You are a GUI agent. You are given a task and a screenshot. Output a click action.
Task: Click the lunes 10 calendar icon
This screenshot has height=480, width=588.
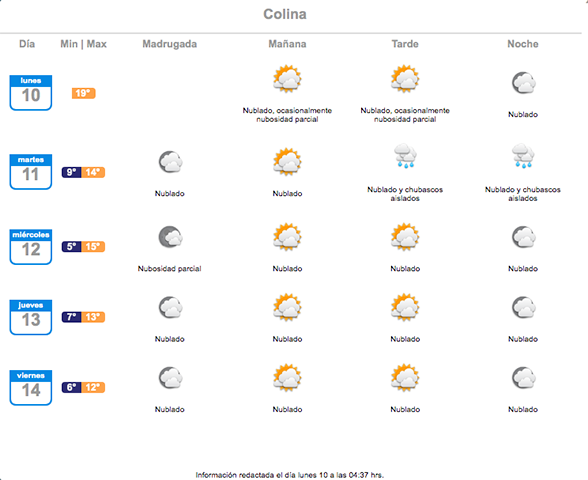(x=31, y=93)
